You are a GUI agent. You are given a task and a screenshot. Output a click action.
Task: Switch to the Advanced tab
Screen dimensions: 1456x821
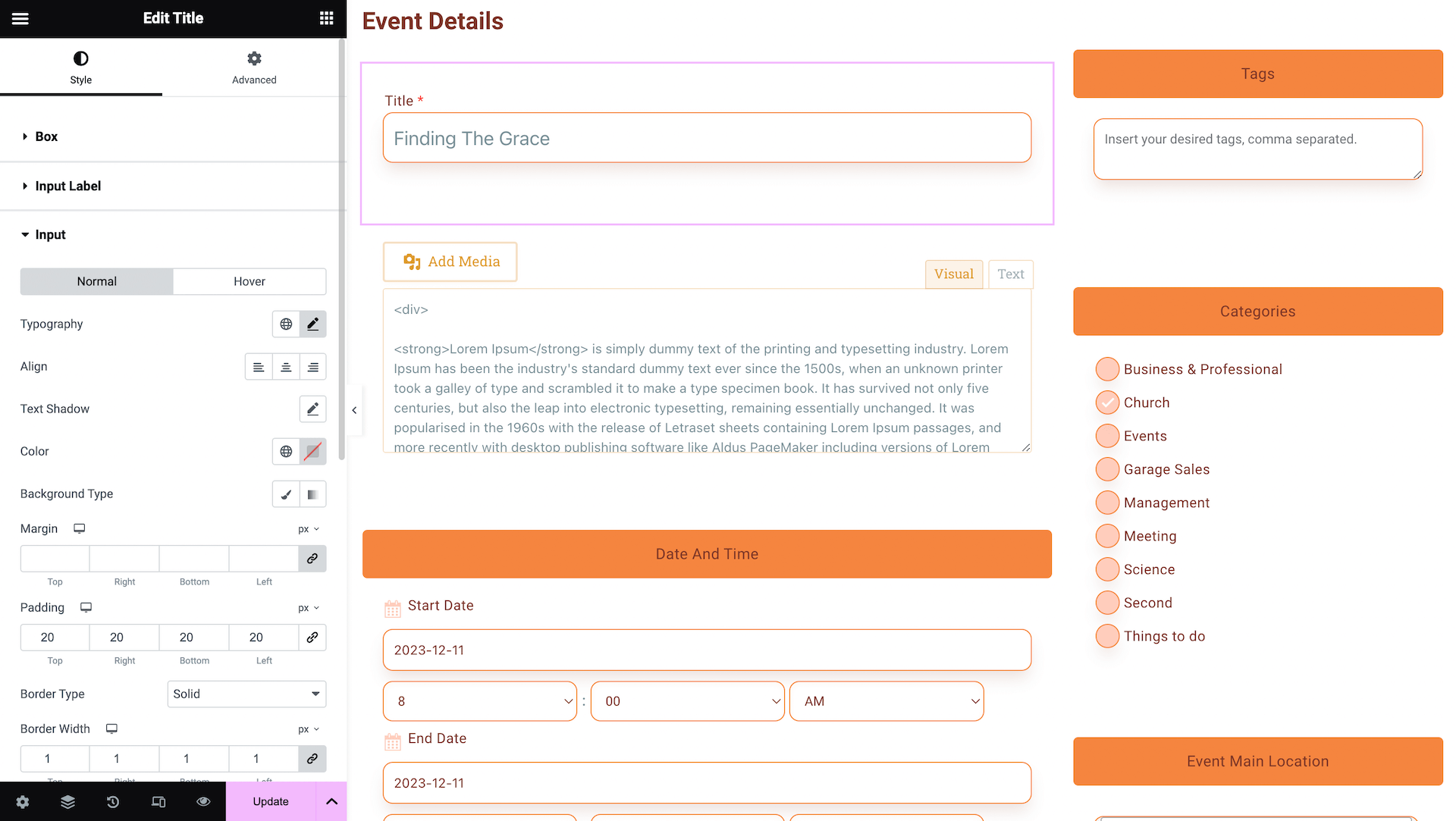254,67
